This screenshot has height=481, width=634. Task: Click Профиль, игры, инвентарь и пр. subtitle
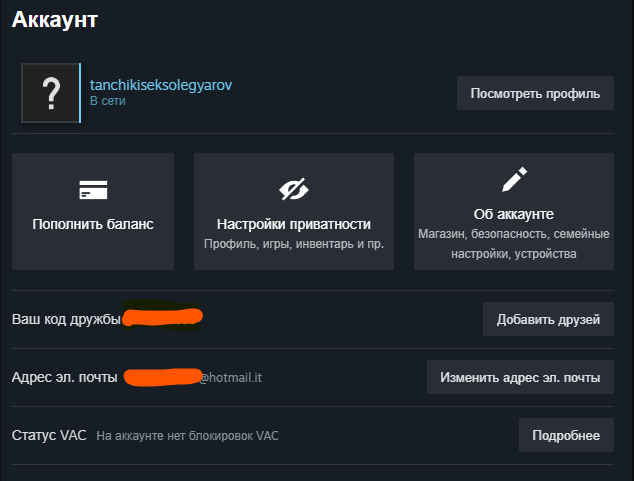(294, 244)
